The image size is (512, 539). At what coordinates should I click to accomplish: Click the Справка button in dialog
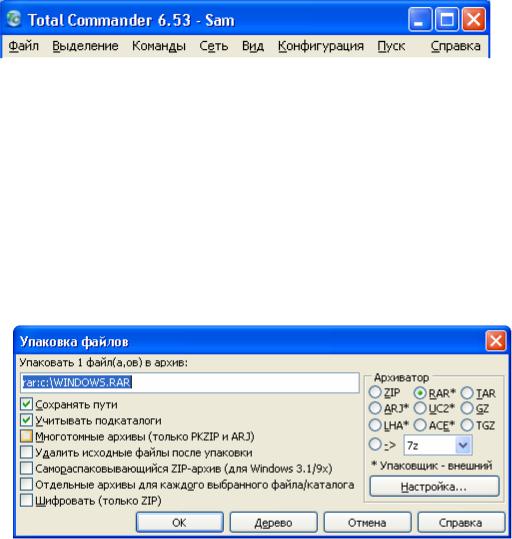(461, 522)
